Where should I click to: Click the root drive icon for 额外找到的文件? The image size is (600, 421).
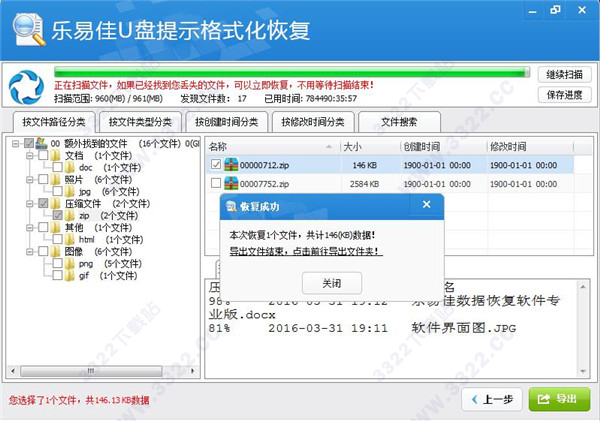pos(41,144)
